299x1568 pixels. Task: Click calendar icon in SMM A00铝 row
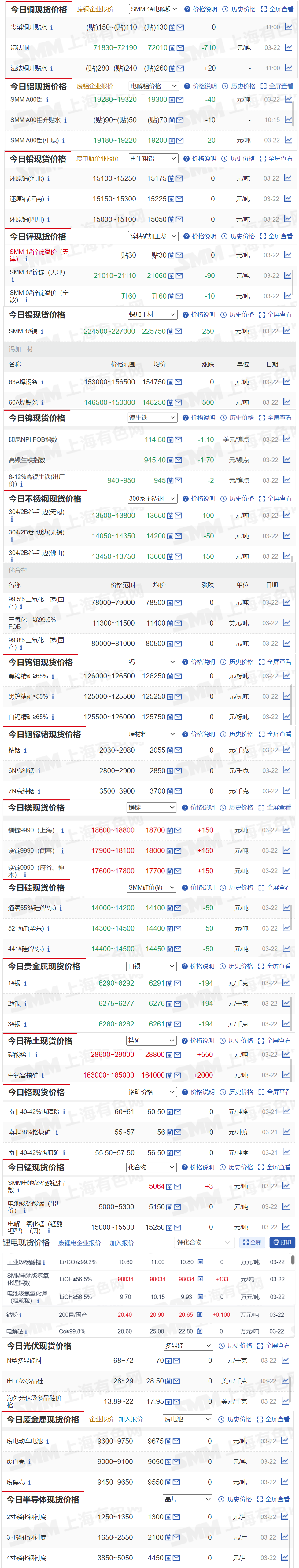pos(172,100)
